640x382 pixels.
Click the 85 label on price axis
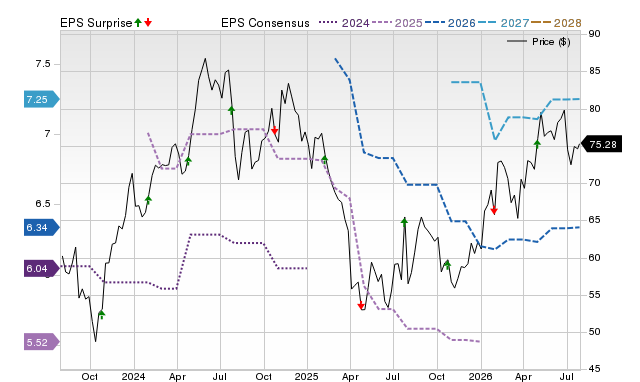click(x=594, y=71)
